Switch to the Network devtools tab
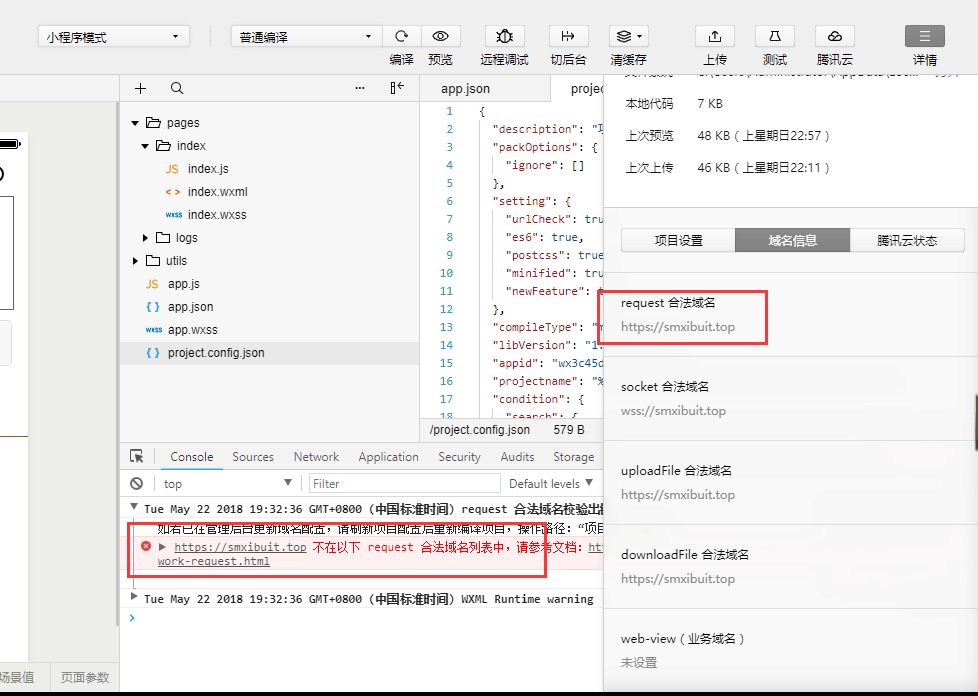Image resolution: width=978 pixels, height=696 pixels. click(x=316, y=457)
